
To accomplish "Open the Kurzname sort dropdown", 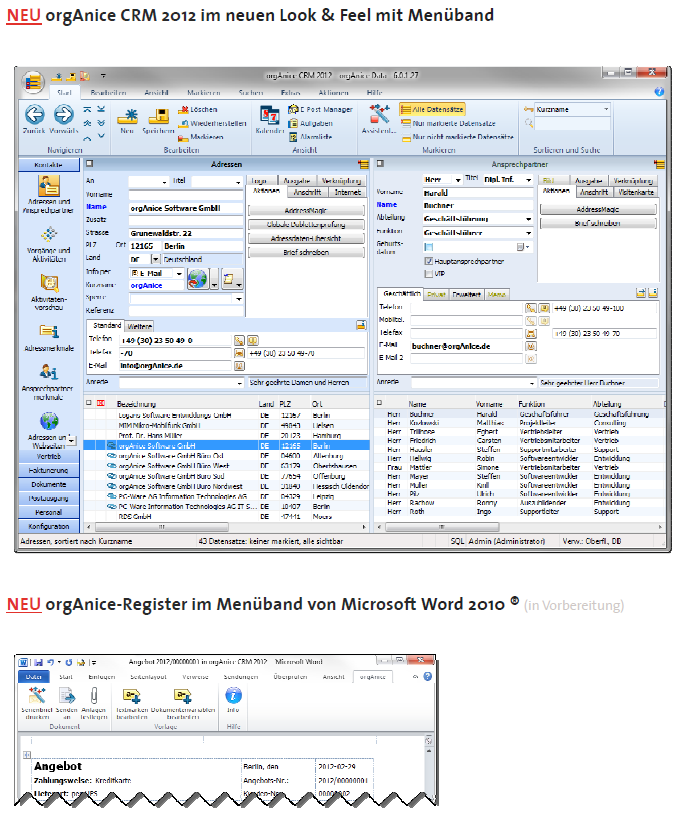I will [606, 109].
